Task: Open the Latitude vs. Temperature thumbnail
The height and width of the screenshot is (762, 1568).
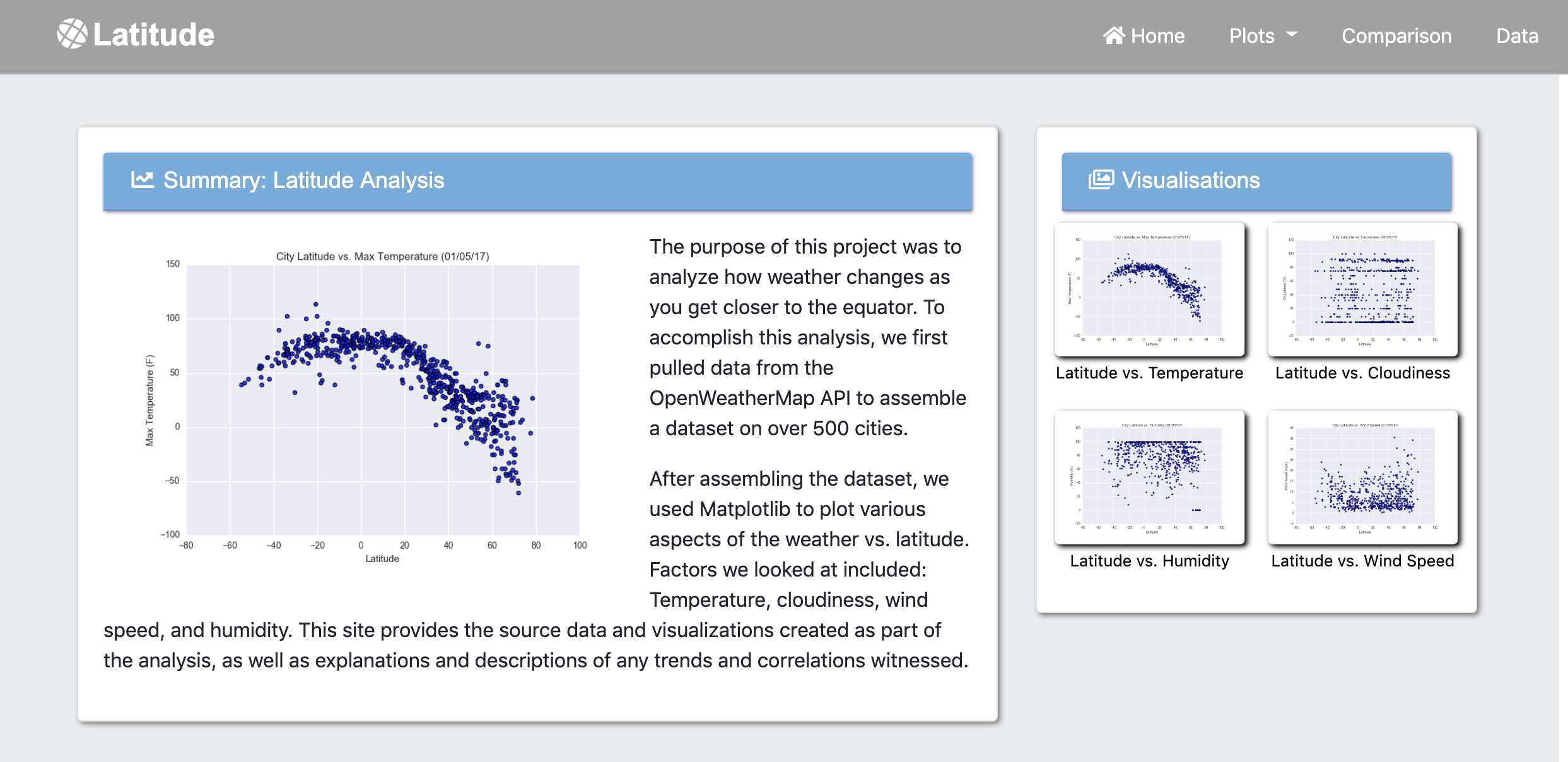Action: [1149, 289]
